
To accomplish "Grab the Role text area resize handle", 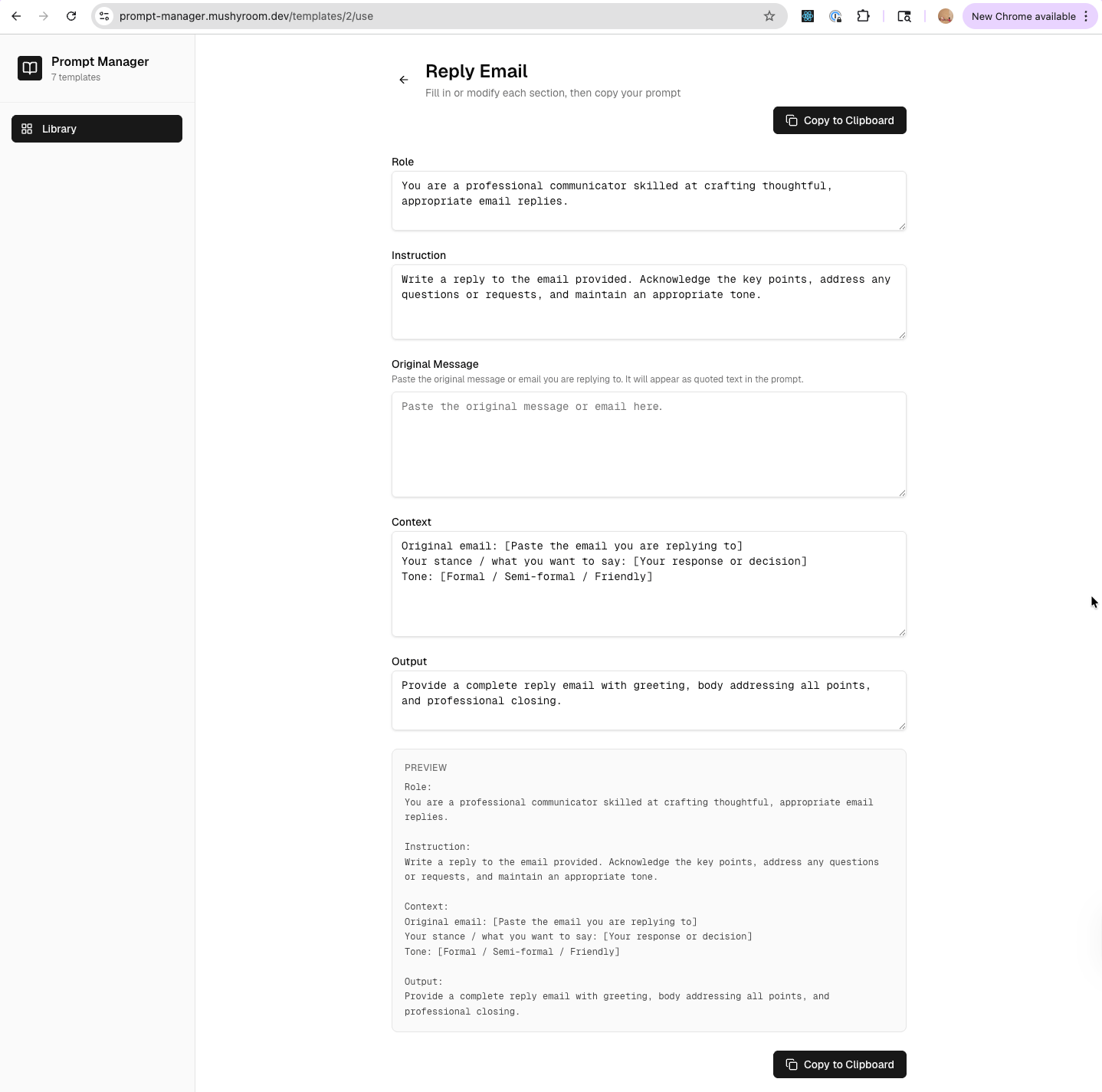I will click(902, 226).
